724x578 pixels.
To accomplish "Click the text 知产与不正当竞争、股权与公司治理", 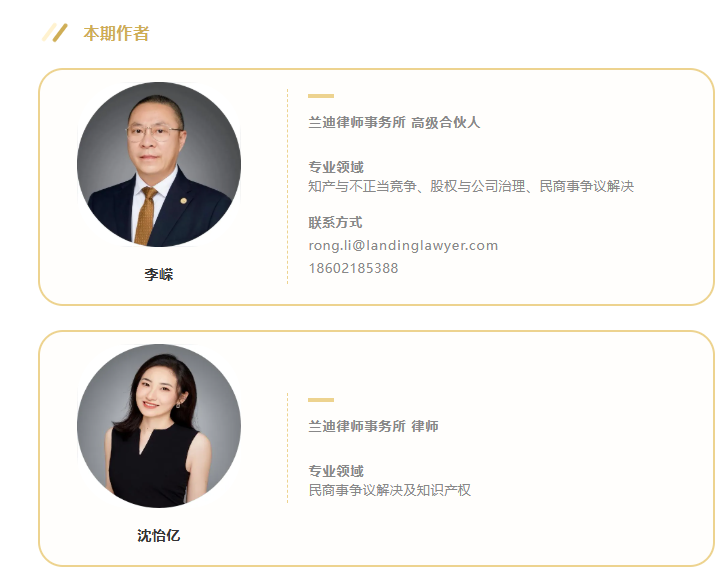I will pyautogui.click(x=416, y=186).
